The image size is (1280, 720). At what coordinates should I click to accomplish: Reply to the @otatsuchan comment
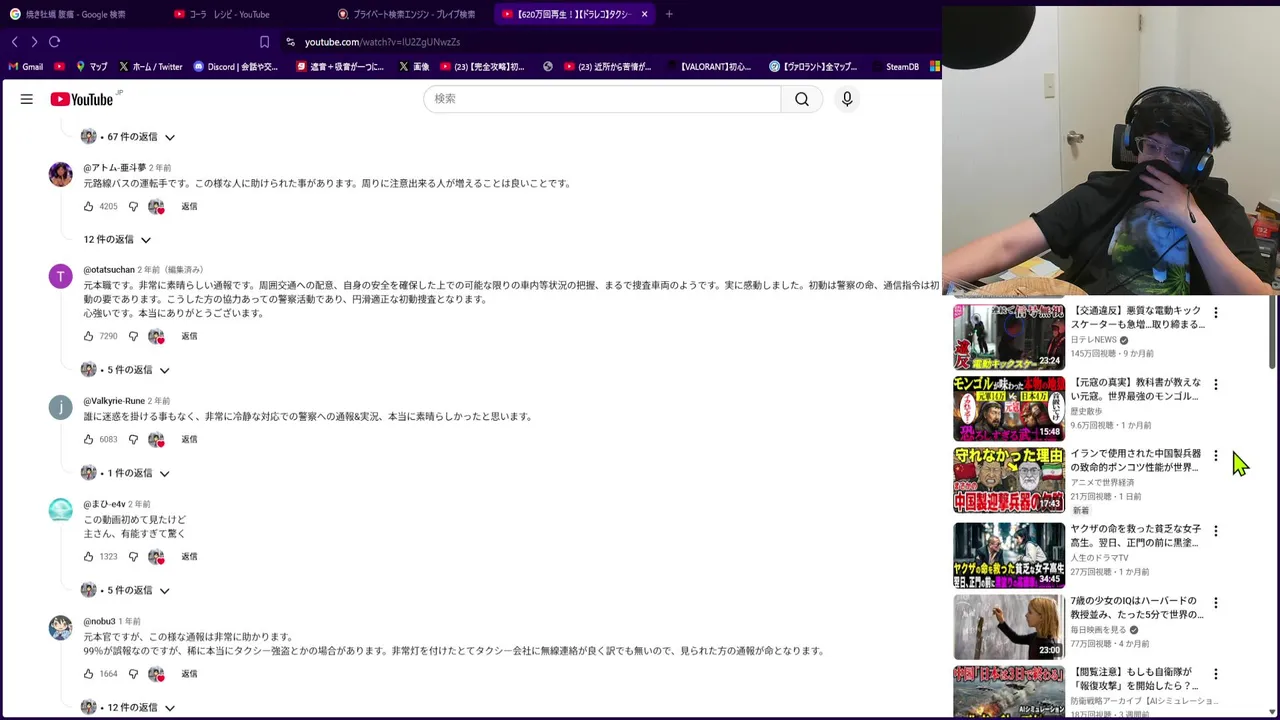[189, 337]
